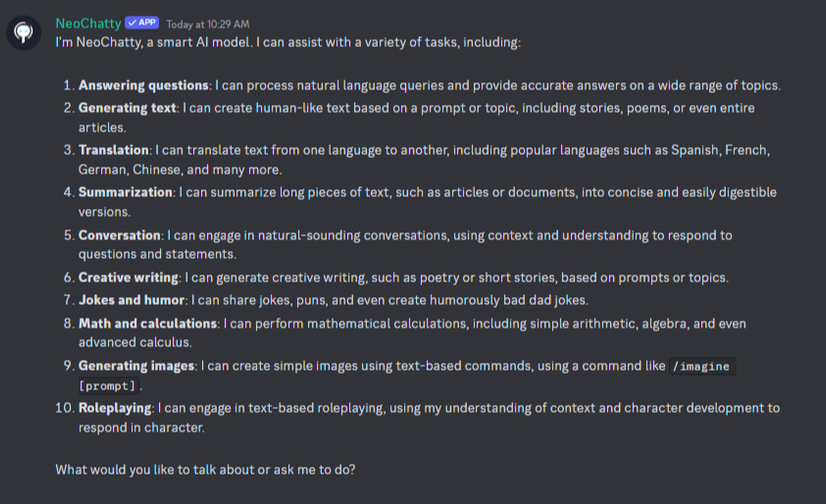Viewport: 826px width, 504px height.
Task: Click the bold Generating text heading
Action: pos(127,108)
